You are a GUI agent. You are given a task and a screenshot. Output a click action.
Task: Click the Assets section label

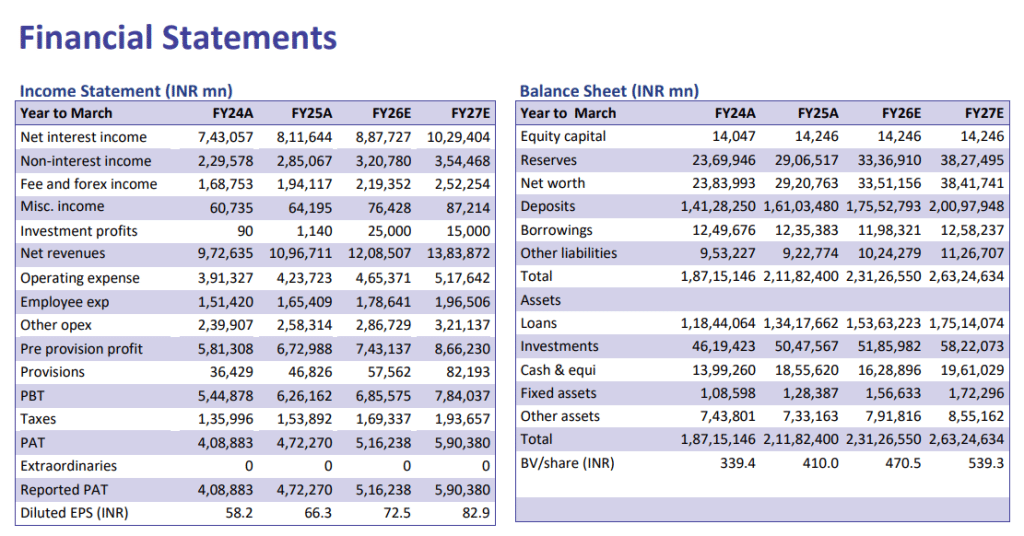[x=541, y=300]
